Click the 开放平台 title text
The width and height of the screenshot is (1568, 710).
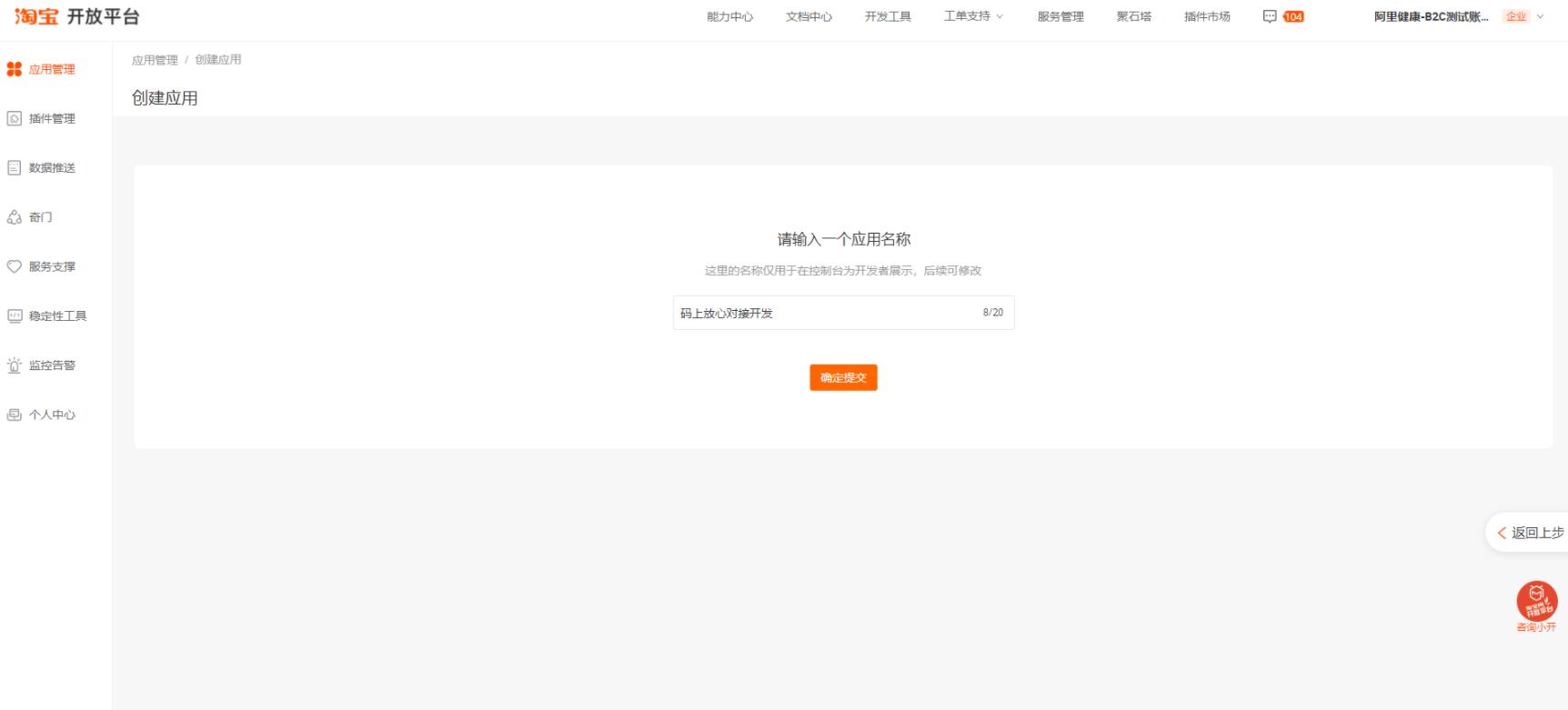pos(103,16)
